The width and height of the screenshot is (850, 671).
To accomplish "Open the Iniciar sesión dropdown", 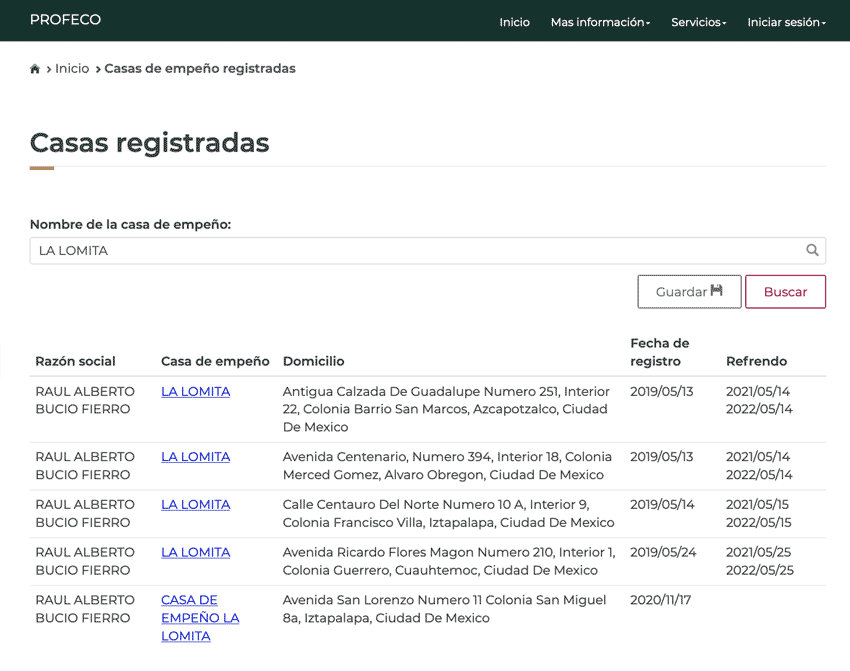I will click(786, 22).
